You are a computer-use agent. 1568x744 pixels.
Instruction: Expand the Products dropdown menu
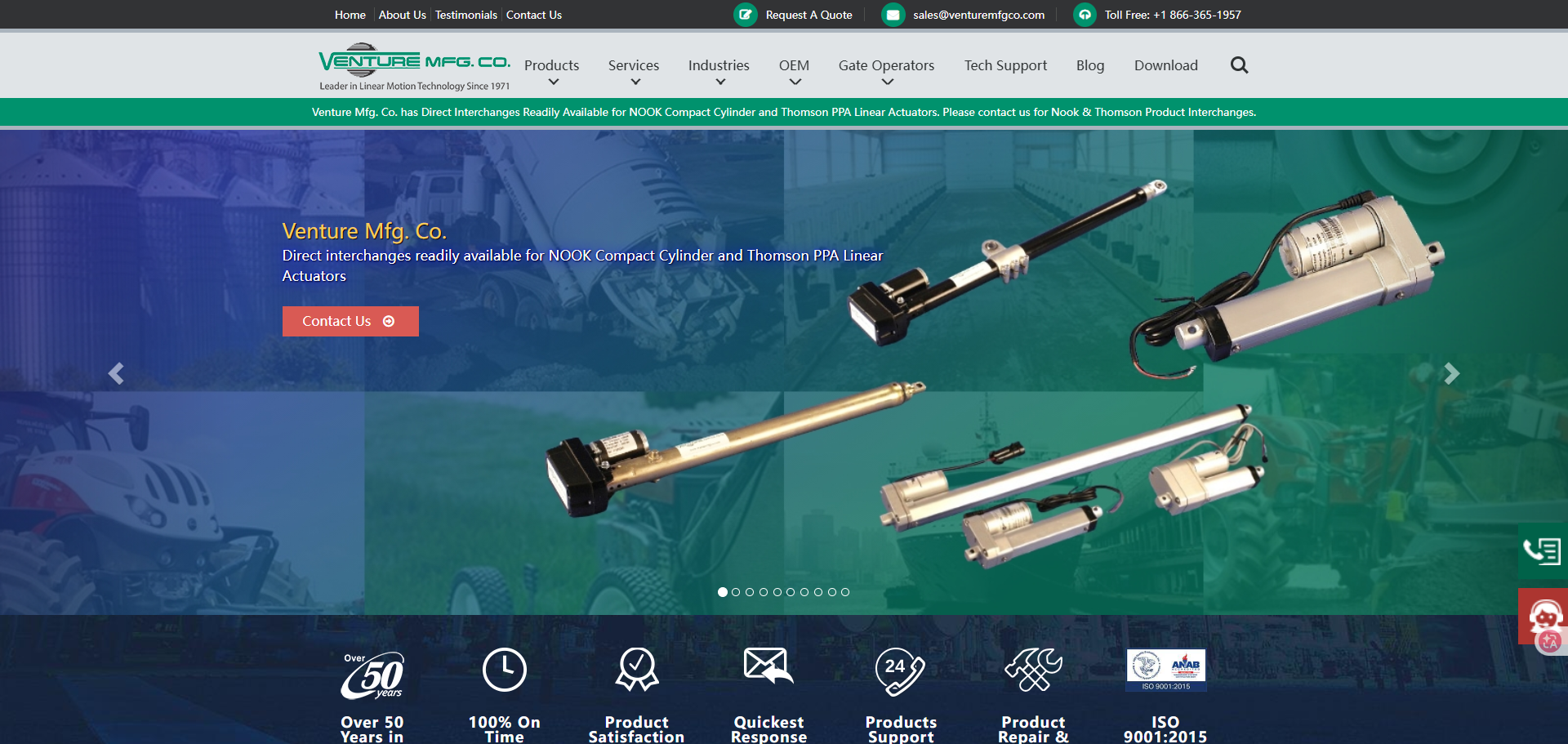coord(551,66)
